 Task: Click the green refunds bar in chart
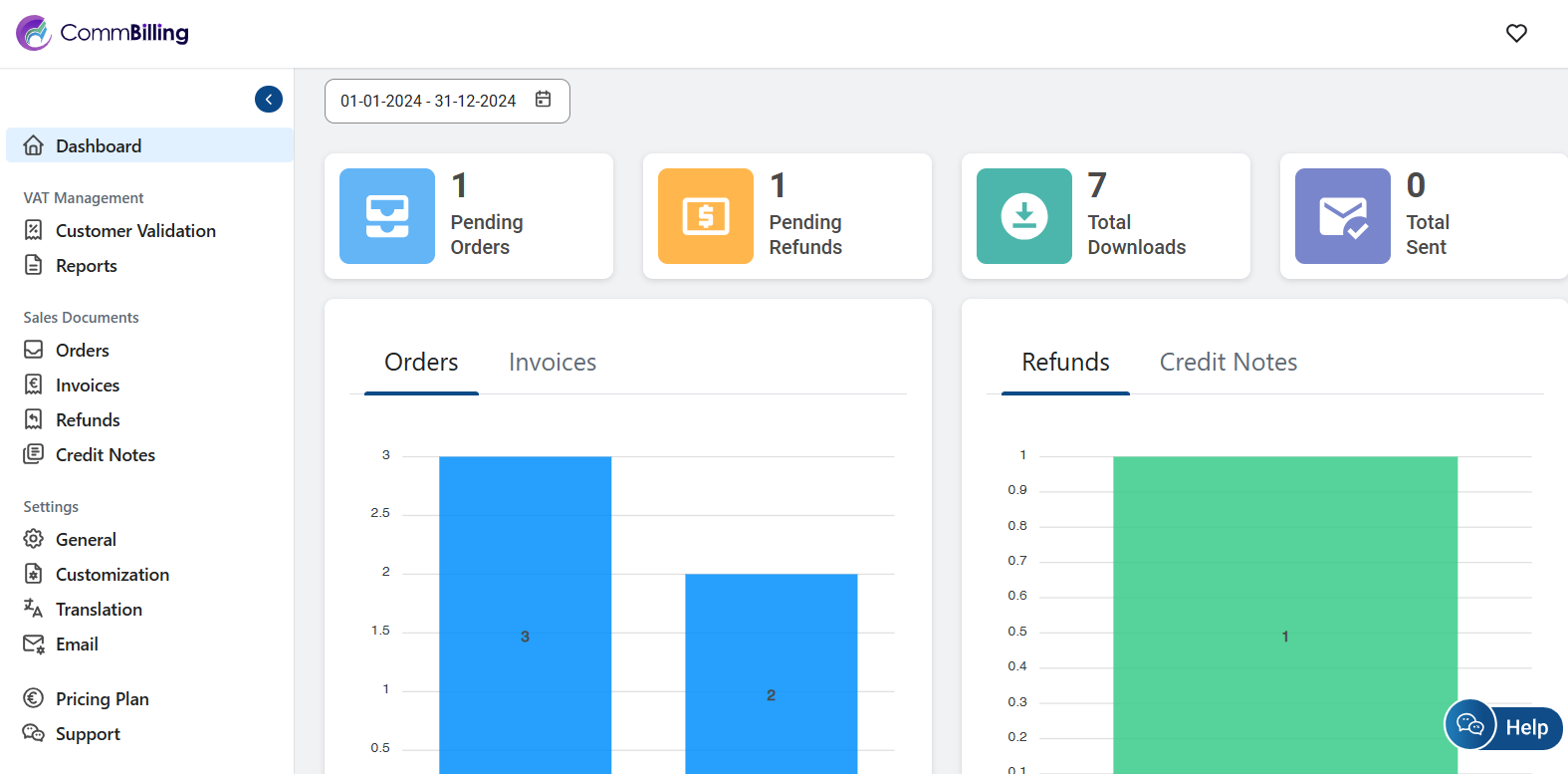(1284, 598)
